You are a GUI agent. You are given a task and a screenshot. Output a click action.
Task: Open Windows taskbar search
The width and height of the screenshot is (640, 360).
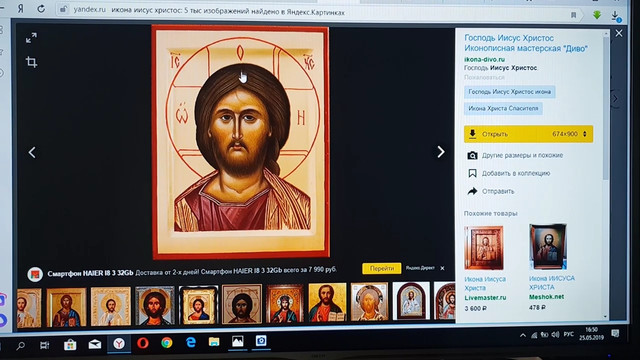pos(20,346)
